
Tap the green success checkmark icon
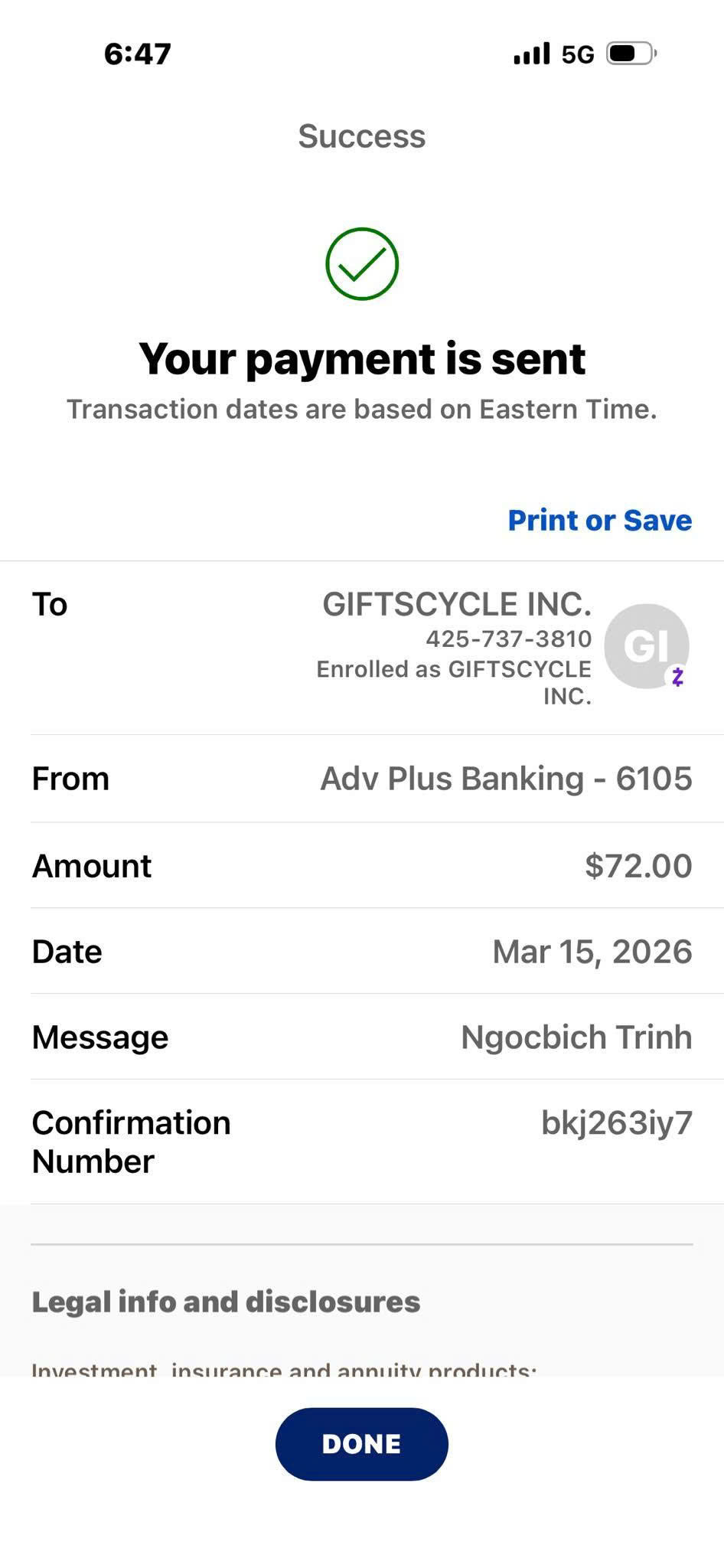(x=362, y=263)
